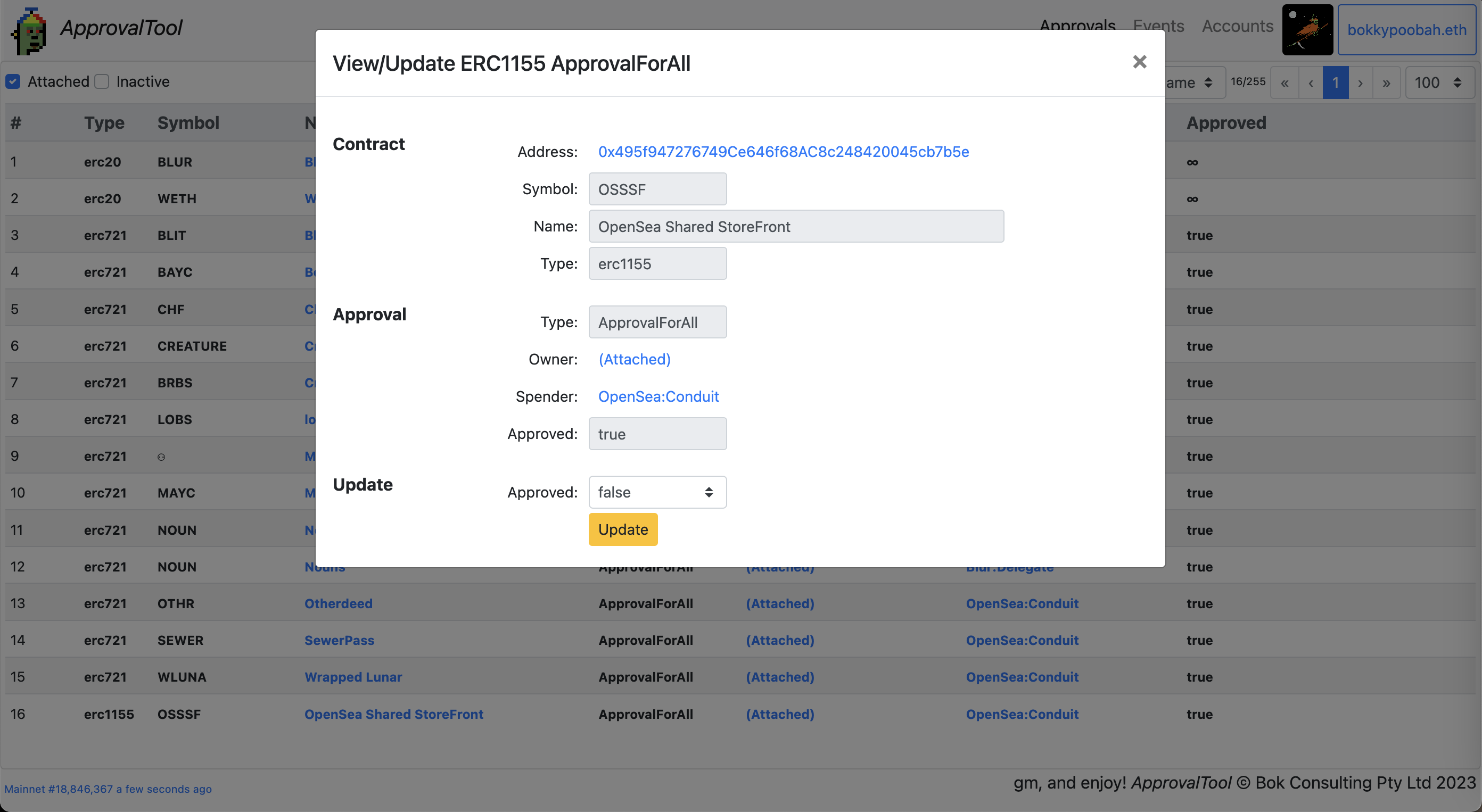The image size is (1482, 812).
Task: Open the page size 100 dropdown
Action: (x=1439, y=83)
